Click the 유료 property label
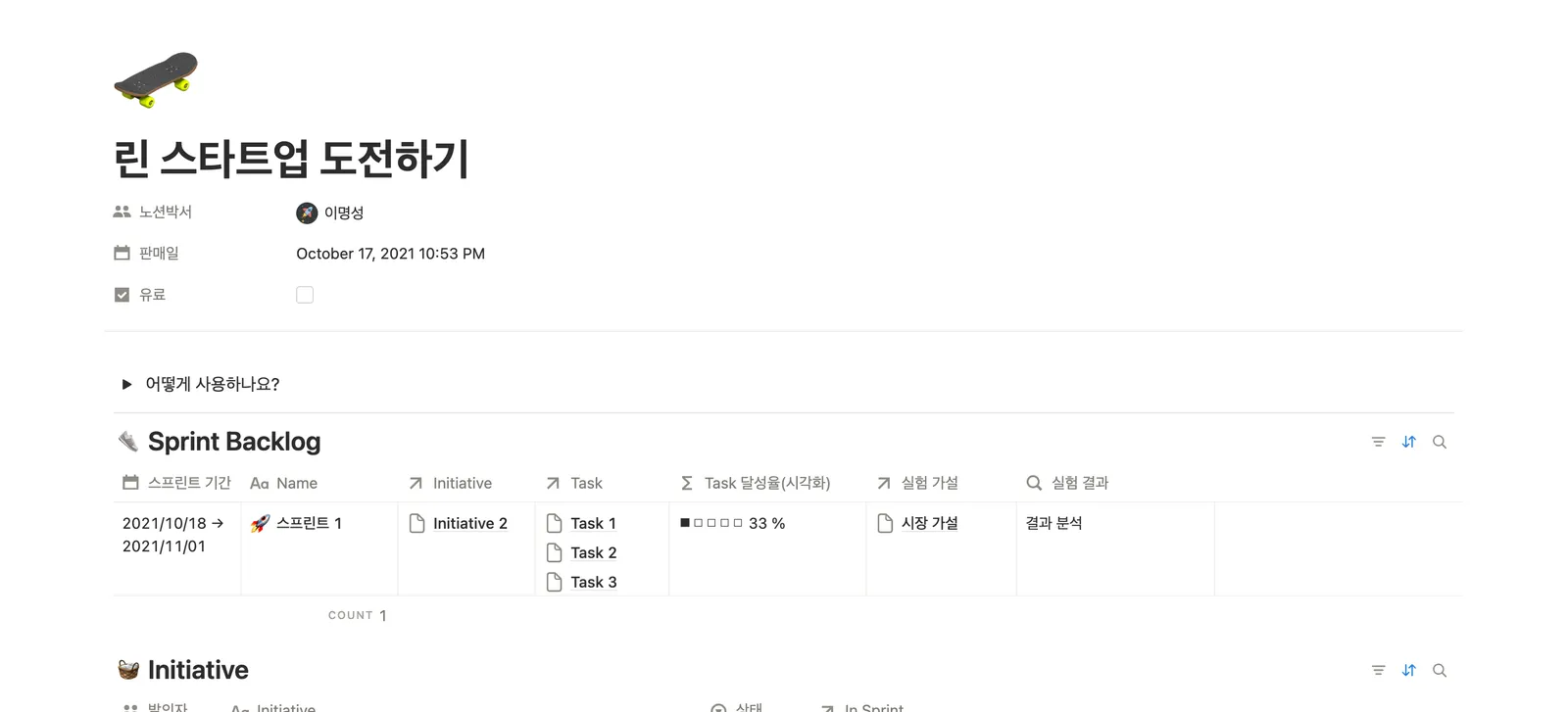 (152, 294)
